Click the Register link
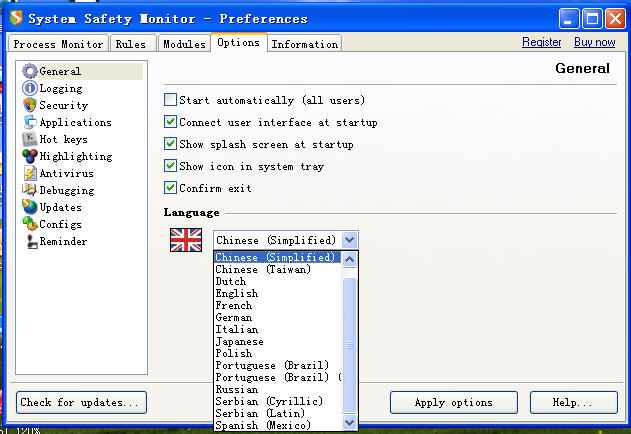Screen dimensions: 631x434 [541, 42]
